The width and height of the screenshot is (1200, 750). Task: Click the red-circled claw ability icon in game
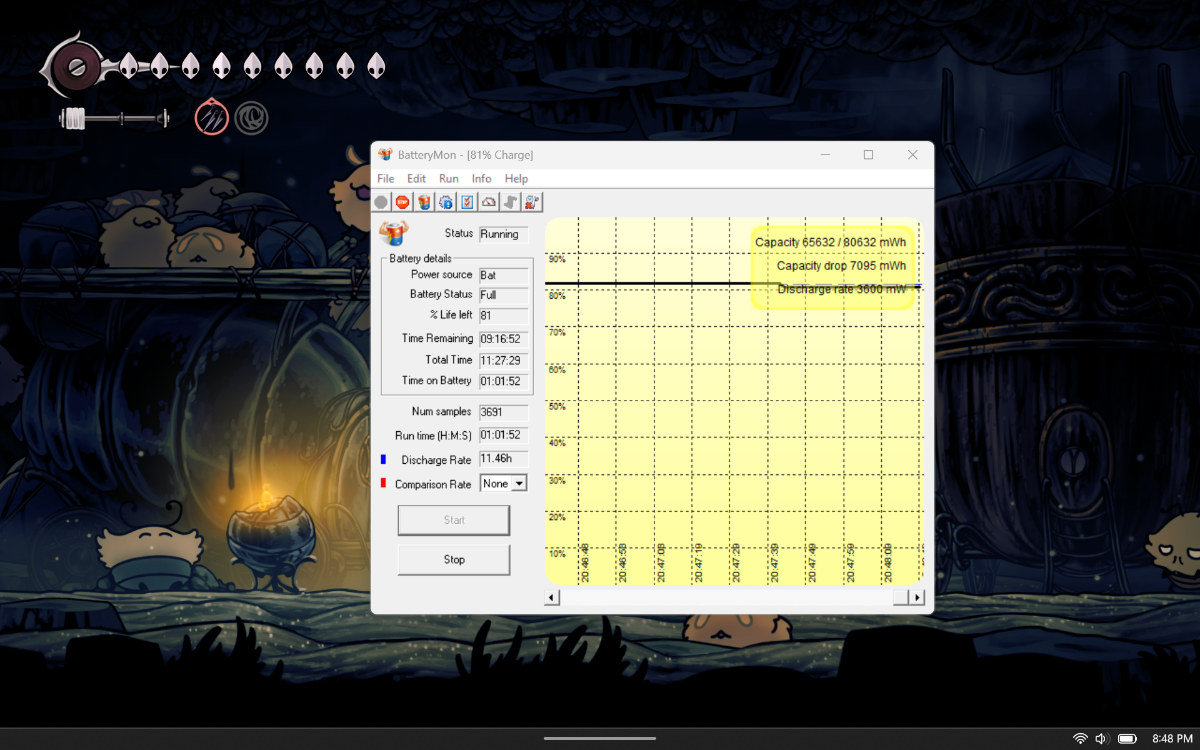click(x=212, y=118)
